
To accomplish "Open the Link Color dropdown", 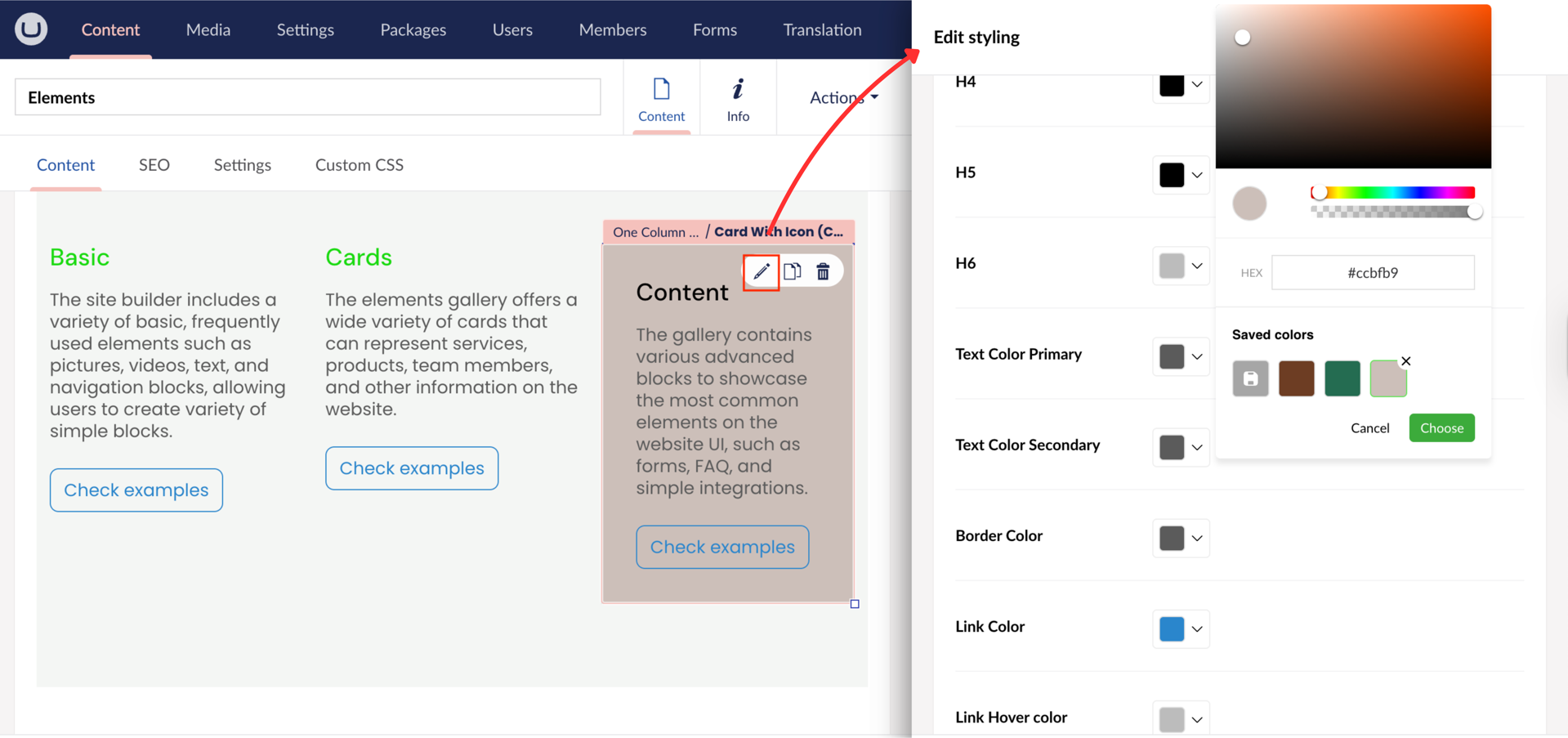I will click(x=1196, y=629).
